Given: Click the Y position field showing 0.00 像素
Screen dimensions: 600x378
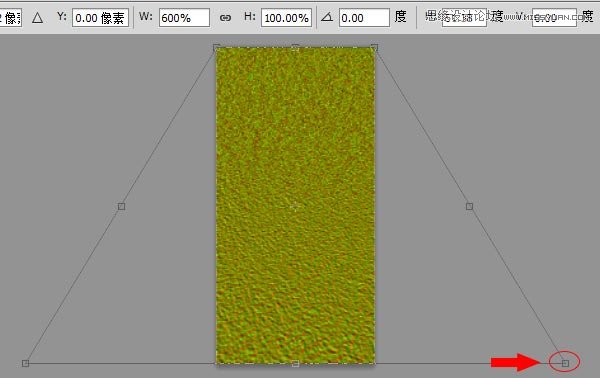Looking at the screenshot, I should tap(100, 18).
